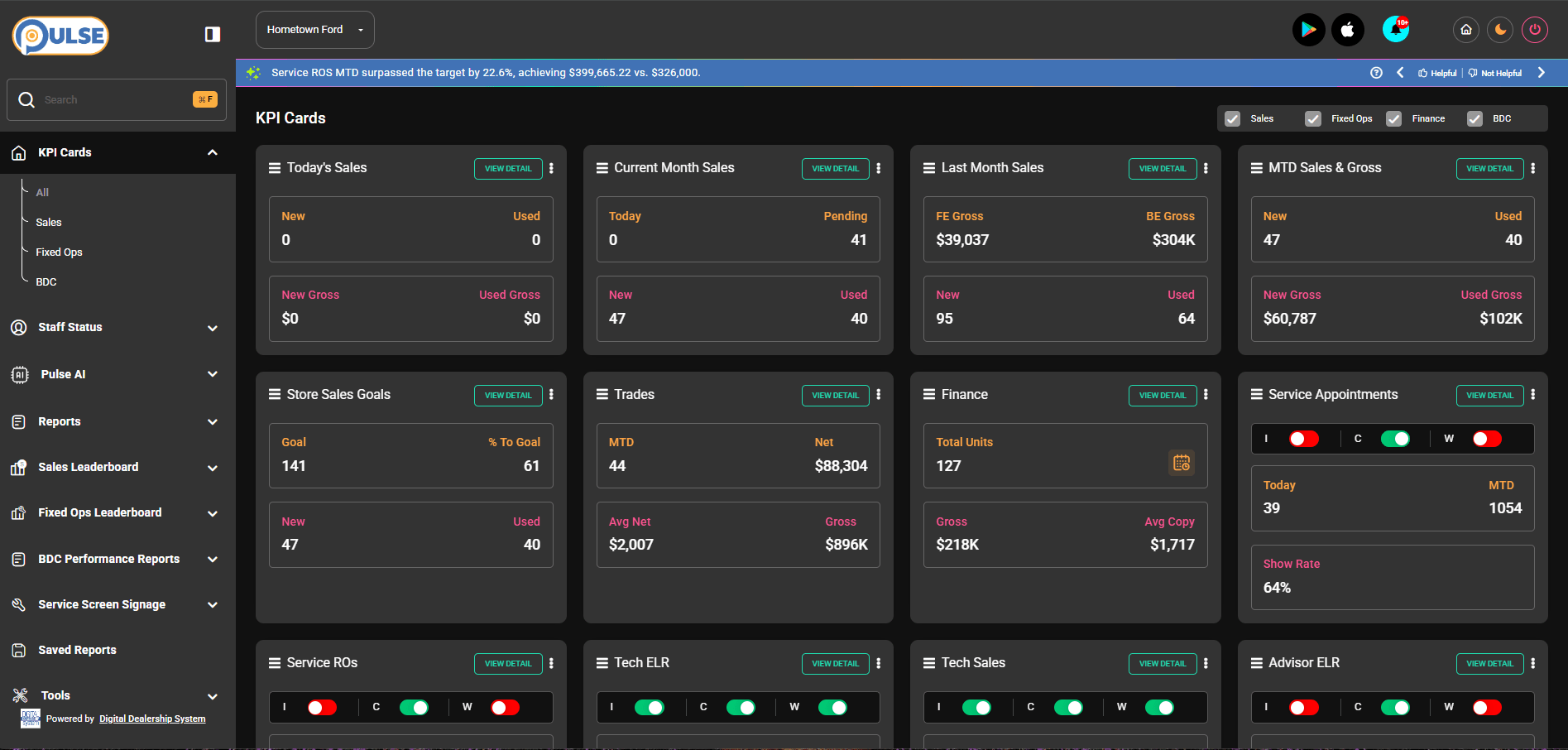The width and height of the screenshot is (1568, 750).
Task: Click the Apple App Store icon
Action: point(1347,31)
